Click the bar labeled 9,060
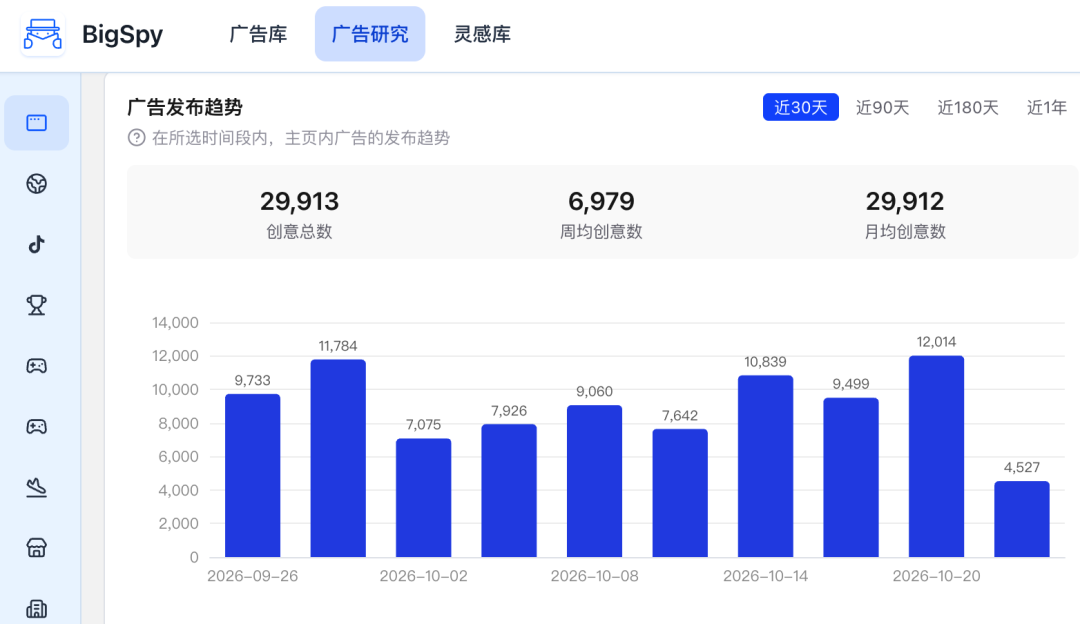1080x624 pixels. [x=594, y=481]
